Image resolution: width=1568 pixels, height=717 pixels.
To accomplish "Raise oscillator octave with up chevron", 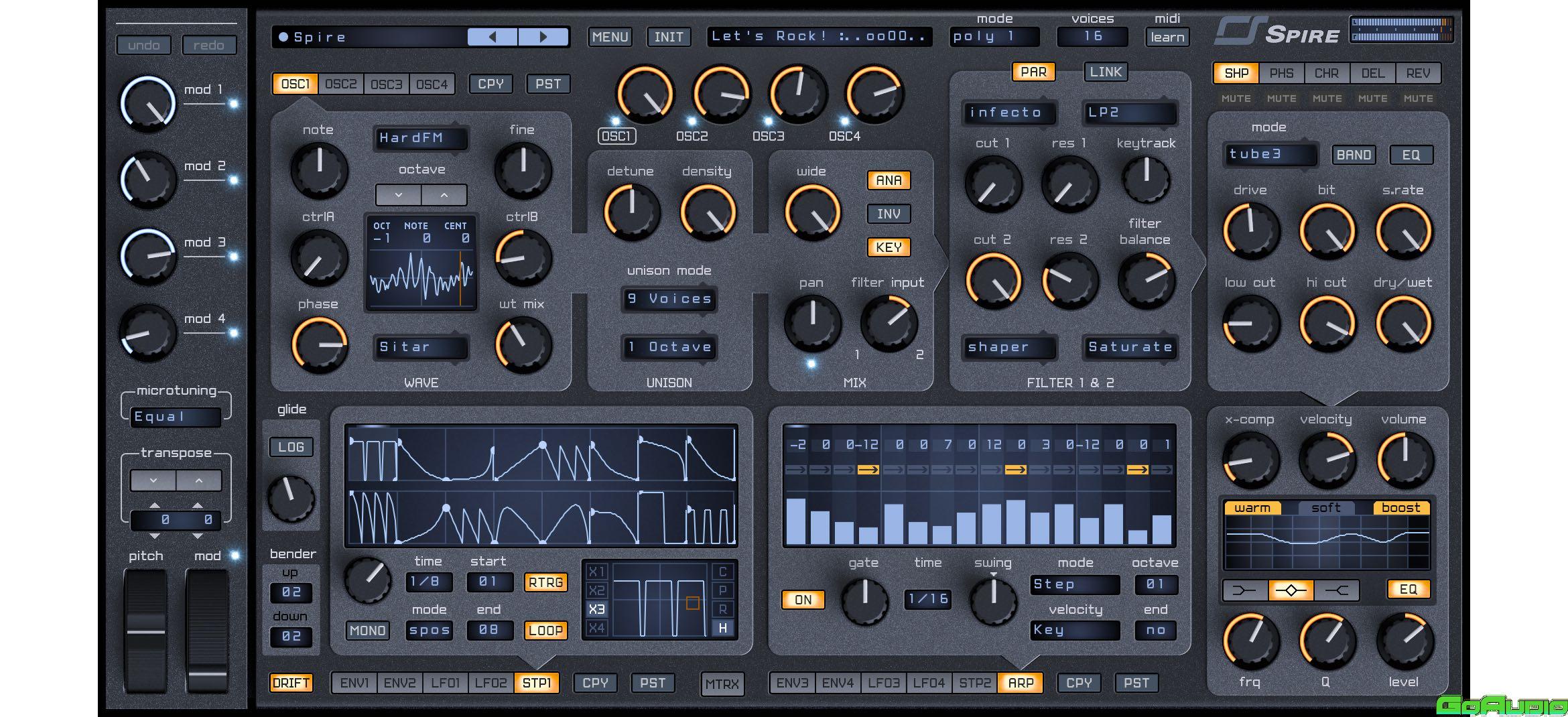I will (444, 195).
